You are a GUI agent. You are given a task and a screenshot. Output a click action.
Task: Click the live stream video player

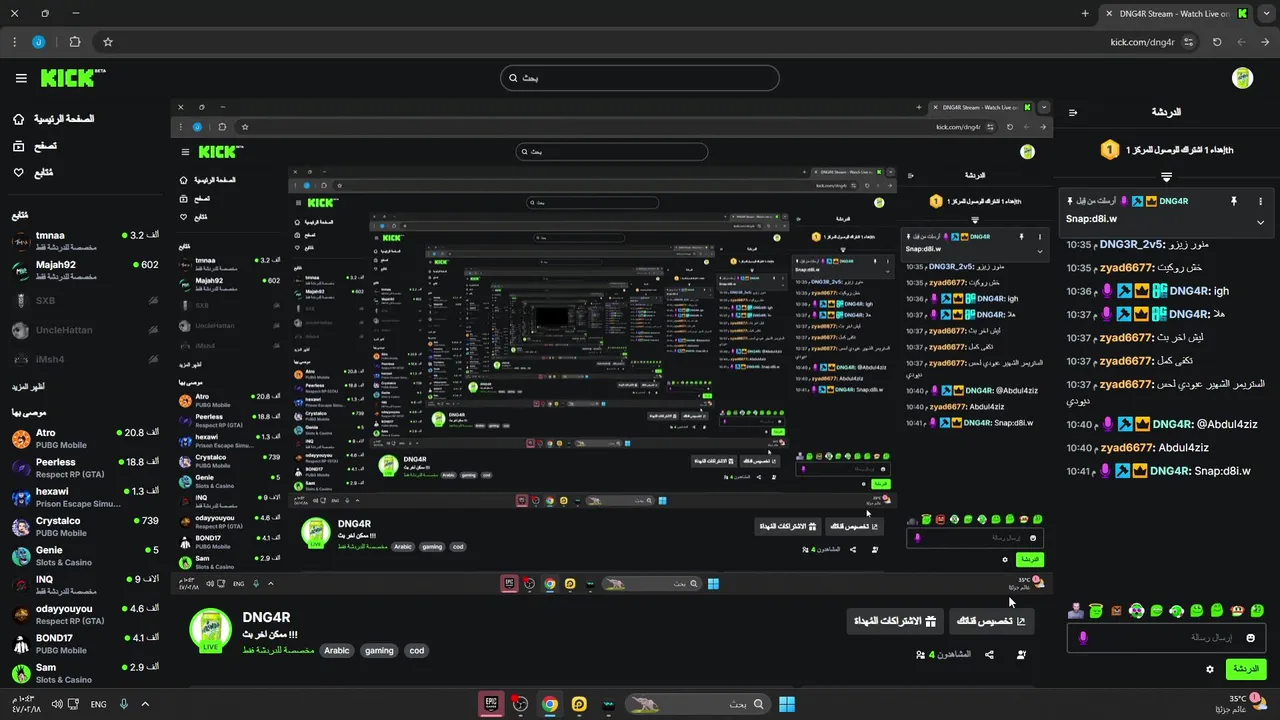[611, 348]
